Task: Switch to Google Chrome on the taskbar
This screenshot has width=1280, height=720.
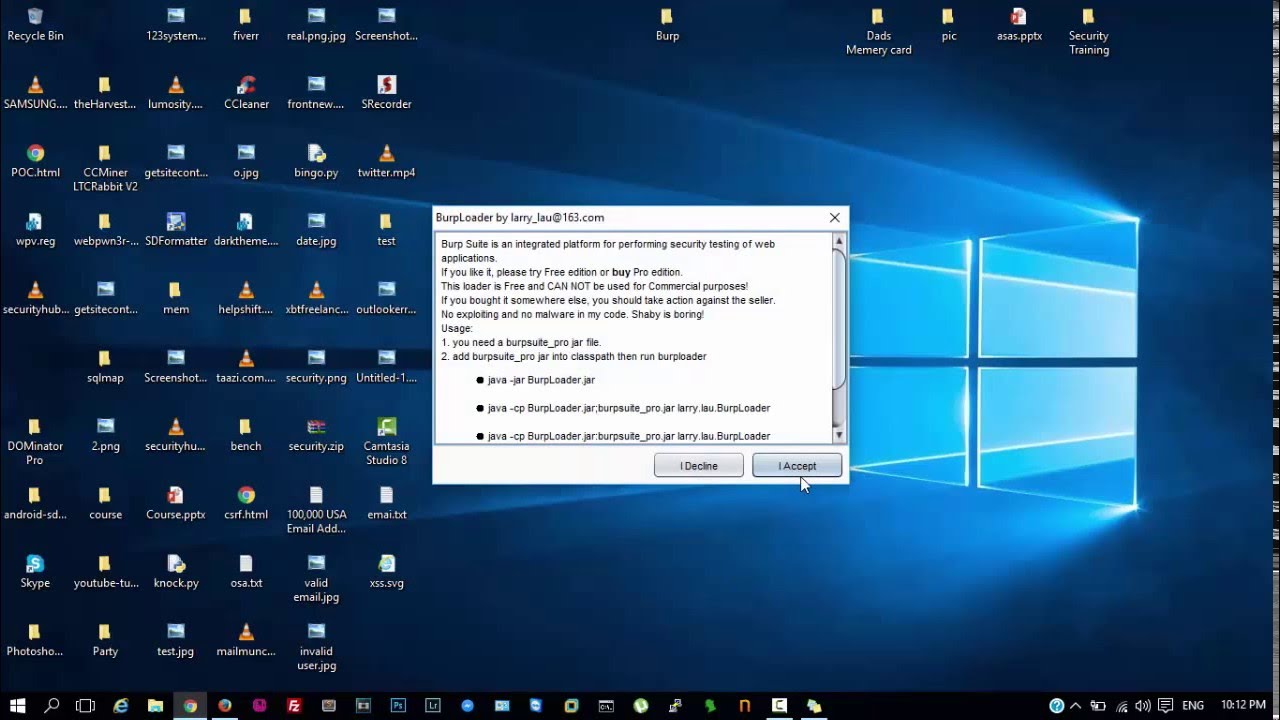Action: [190, 705]
